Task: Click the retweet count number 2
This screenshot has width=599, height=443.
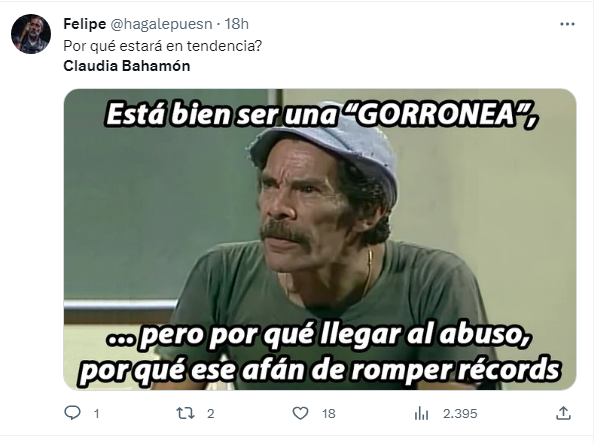Action: (210, 414)
